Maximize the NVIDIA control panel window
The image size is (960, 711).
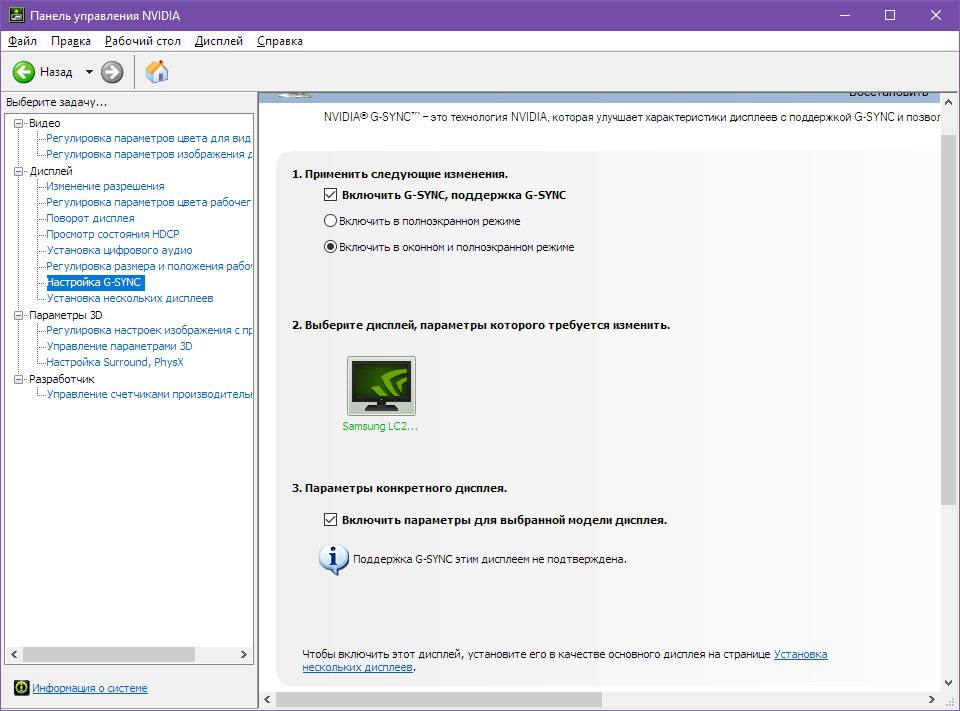point(890,15)
